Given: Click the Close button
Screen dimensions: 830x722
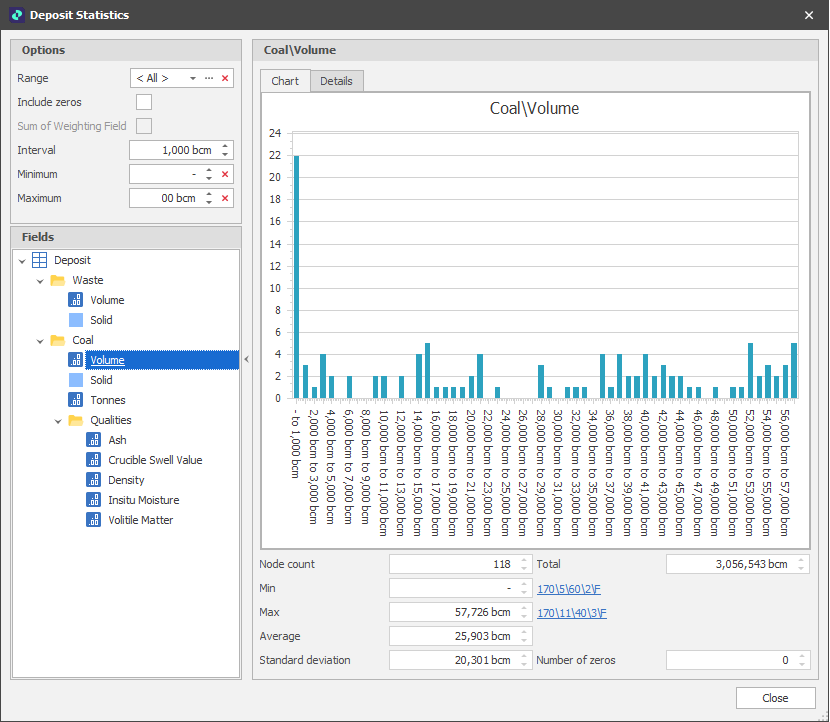Looking at the screenshot, I should (775, 698).
